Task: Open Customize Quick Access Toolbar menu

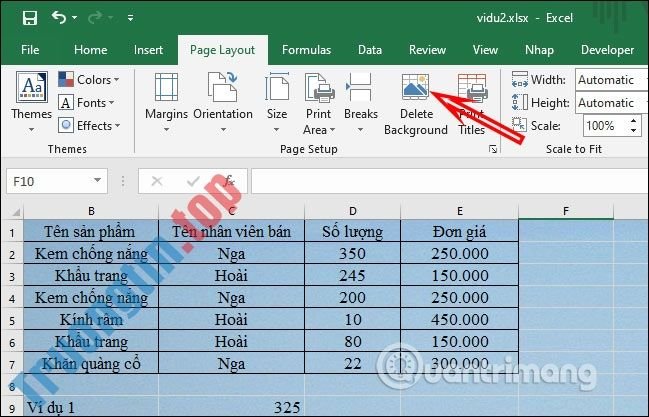Action: (130, 18)
